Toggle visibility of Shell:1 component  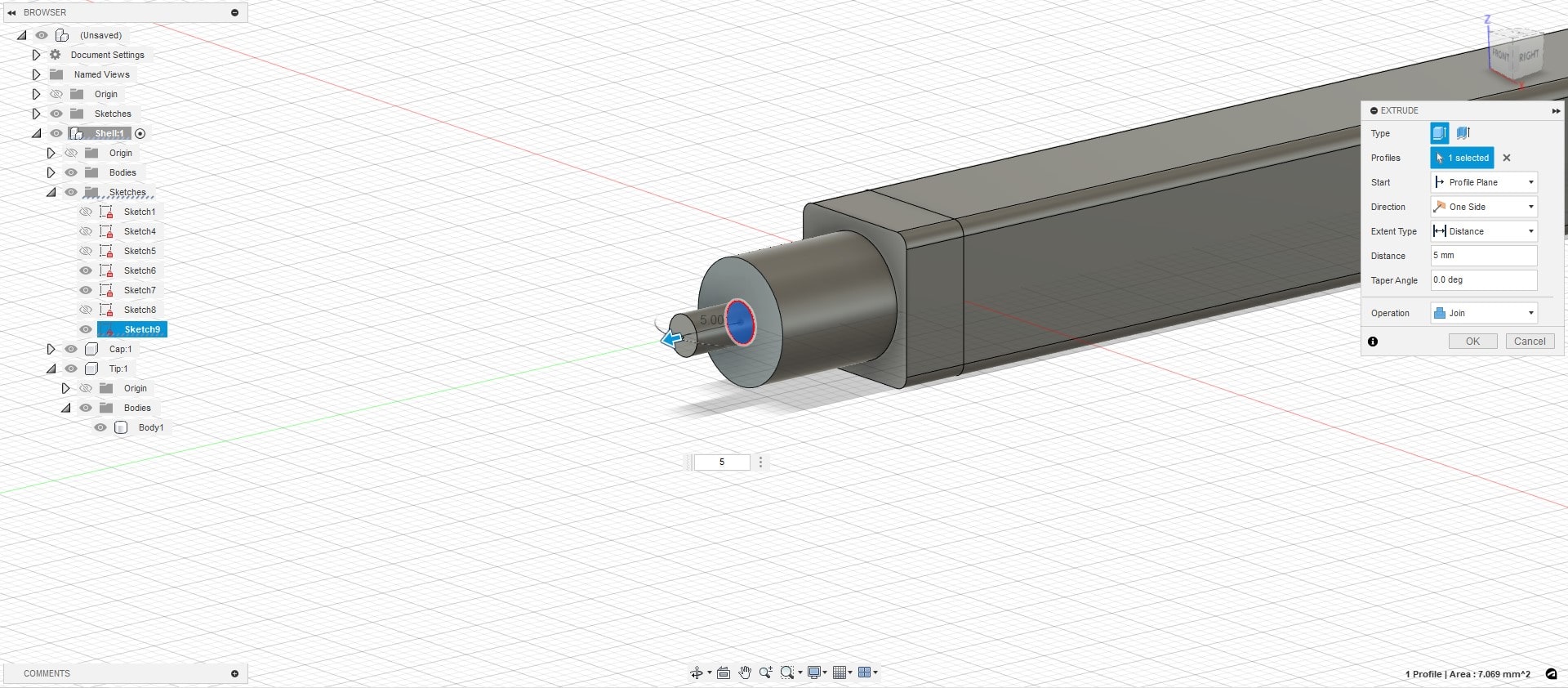click(56, 133)
